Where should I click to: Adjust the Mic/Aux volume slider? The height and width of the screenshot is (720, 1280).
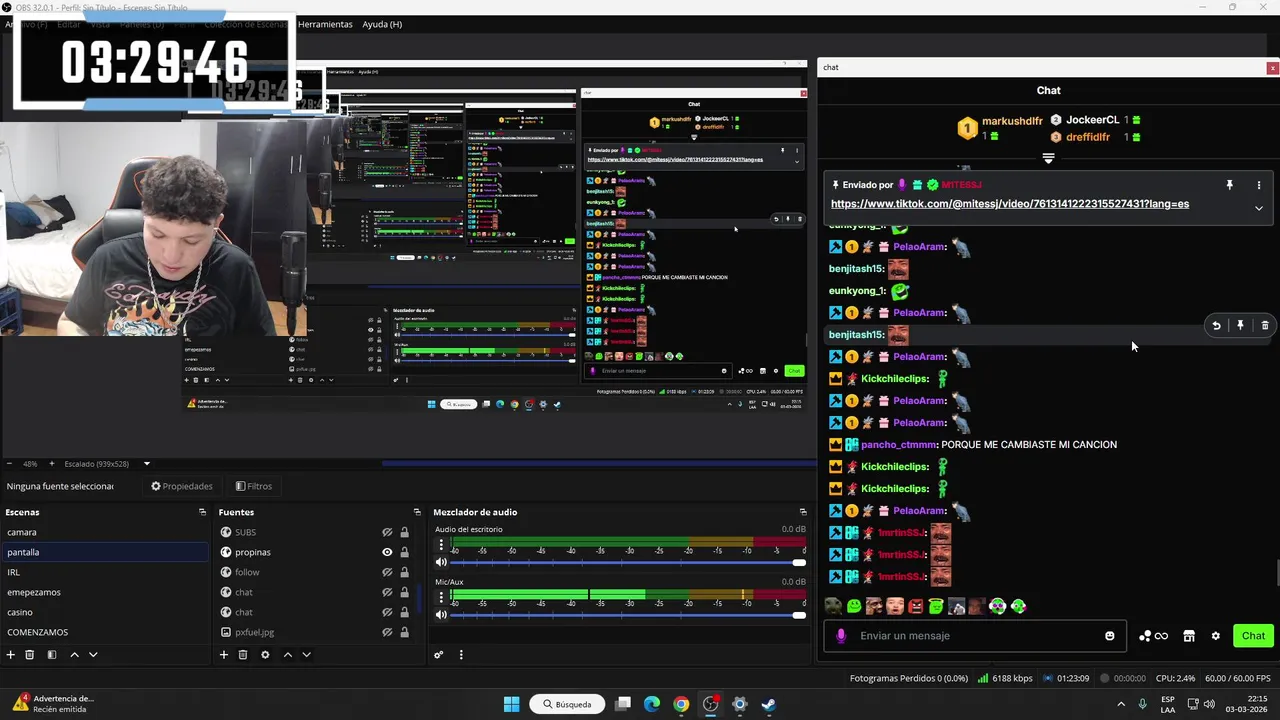[x=626, y=615]
